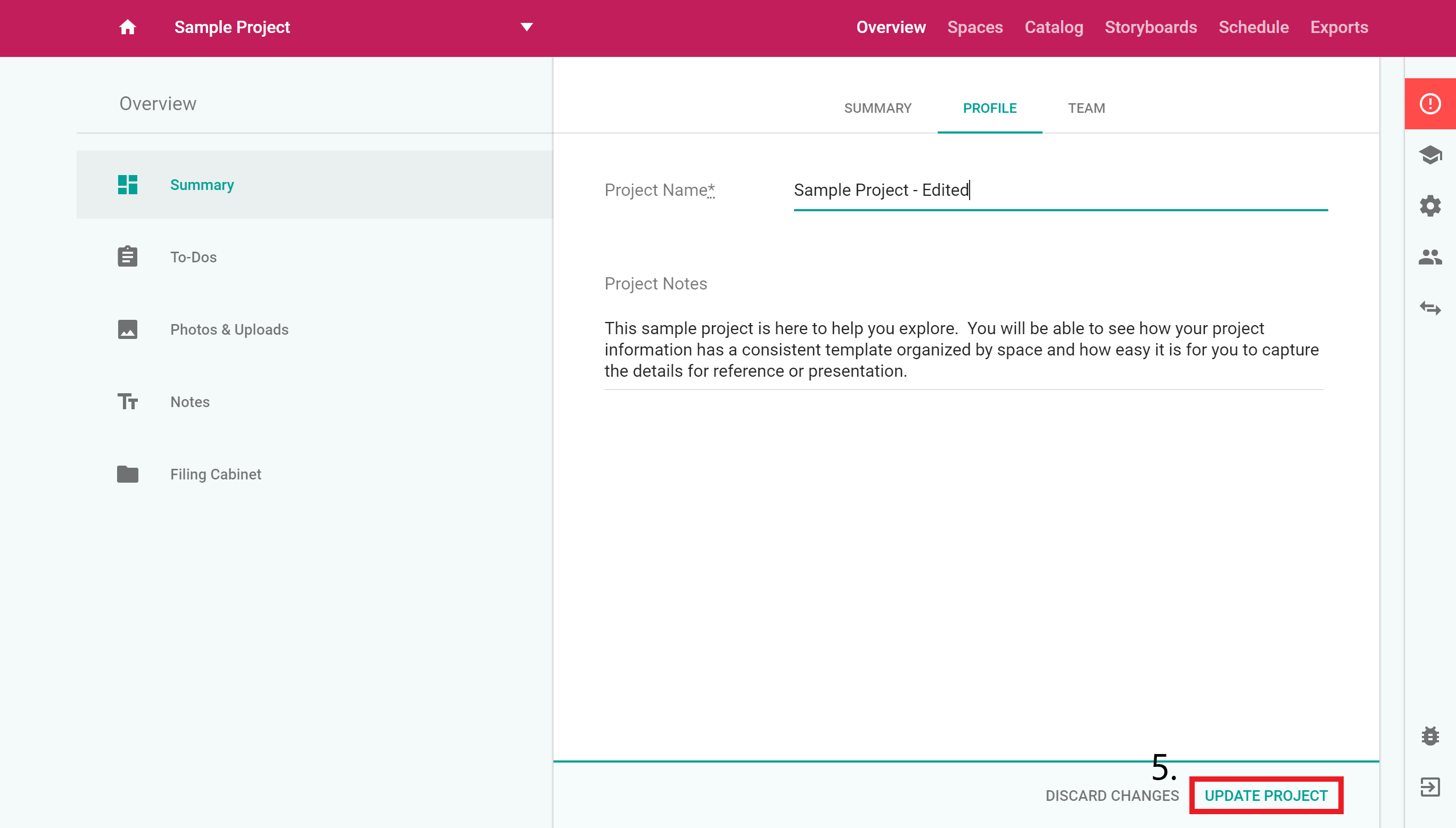The height and width of the screenshot is (828, 1456).
Task: Click the Filing Cabinet folder icon
Action: coord(127,474)
